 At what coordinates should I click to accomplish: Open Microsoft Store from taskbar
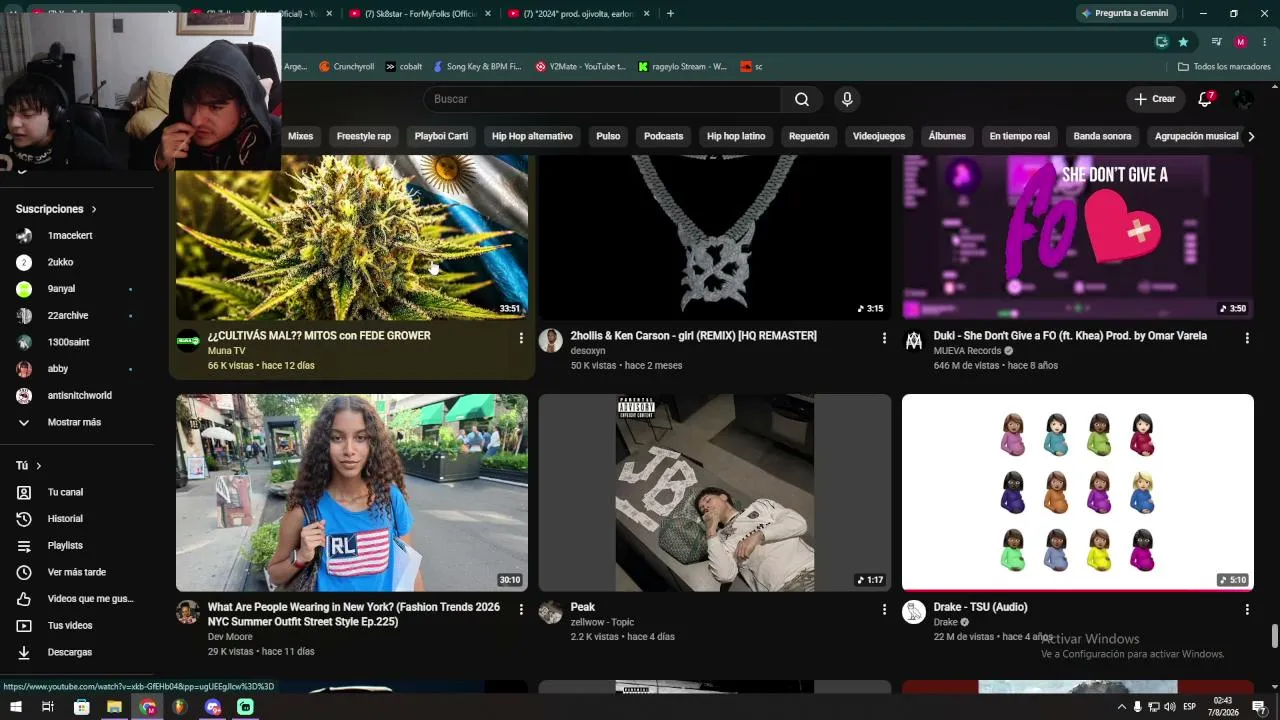(82, 707)
